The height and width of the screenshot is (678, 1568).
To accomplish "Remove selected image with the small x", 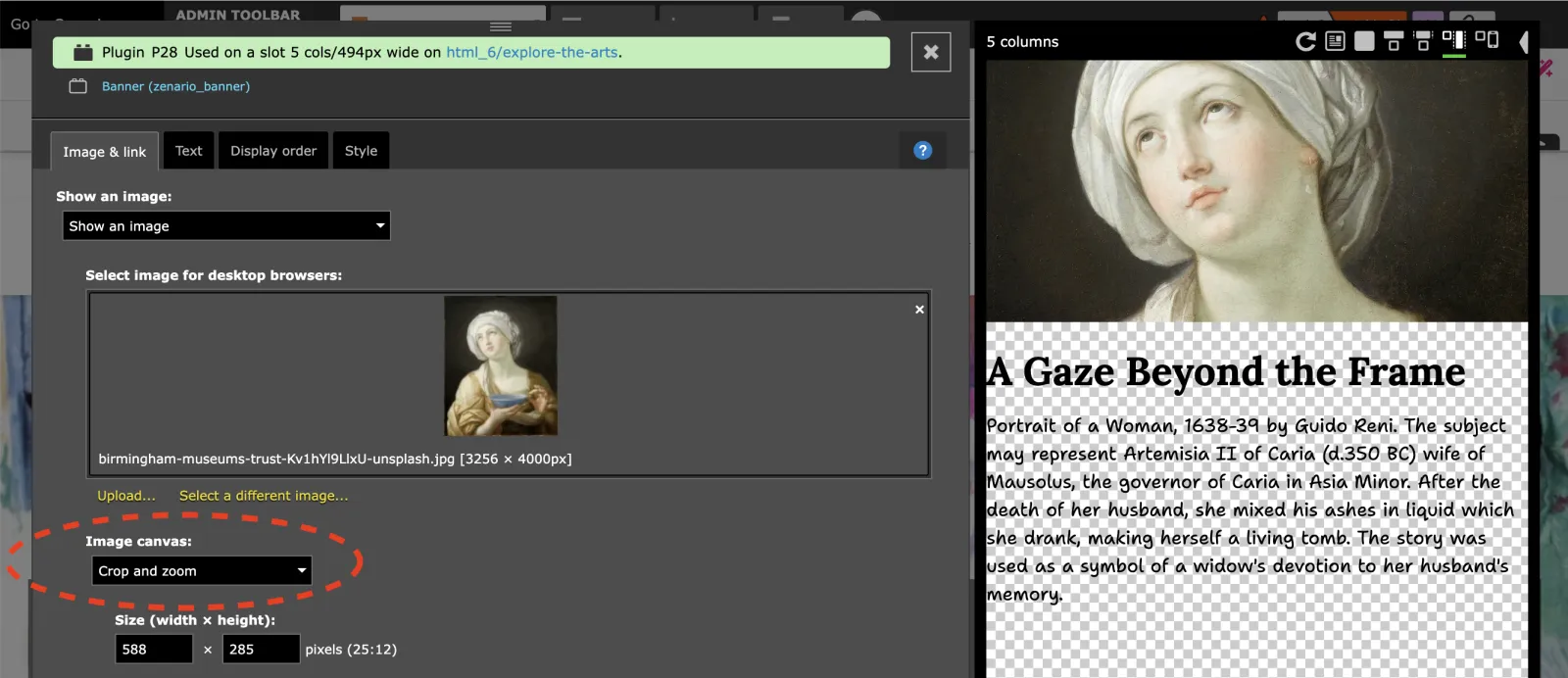I will [919, 310].
